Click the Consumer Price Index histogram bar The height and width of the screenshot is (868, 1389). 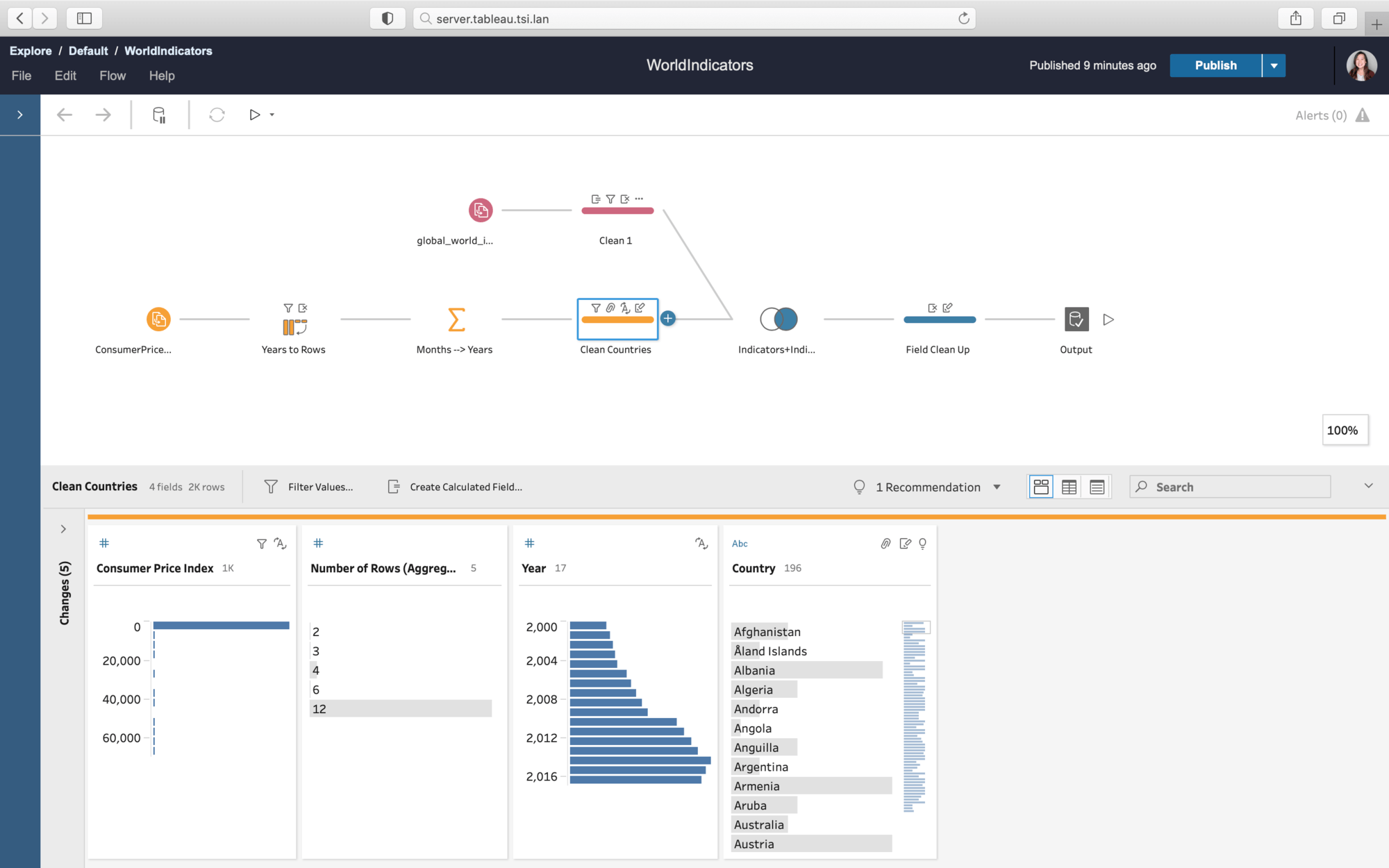tap(219, 624)
